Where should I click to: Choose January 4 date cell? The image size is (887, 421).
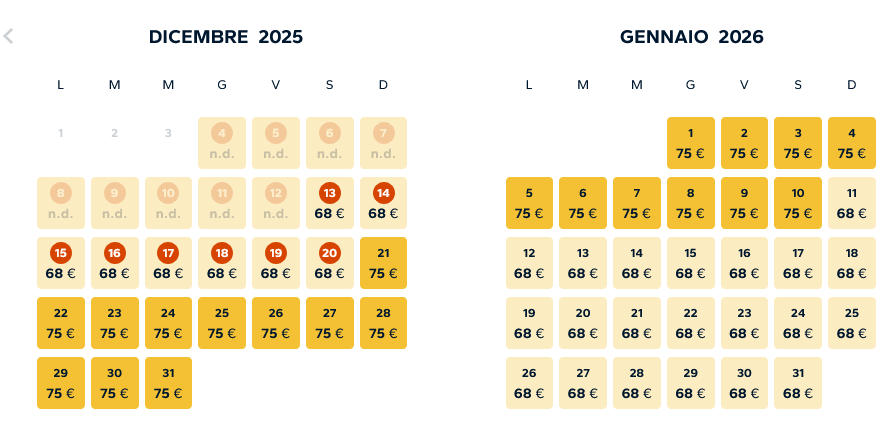[852, 143]
